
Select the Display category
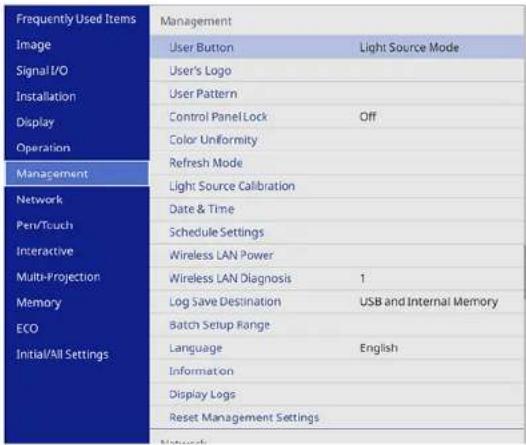[35, 122]
